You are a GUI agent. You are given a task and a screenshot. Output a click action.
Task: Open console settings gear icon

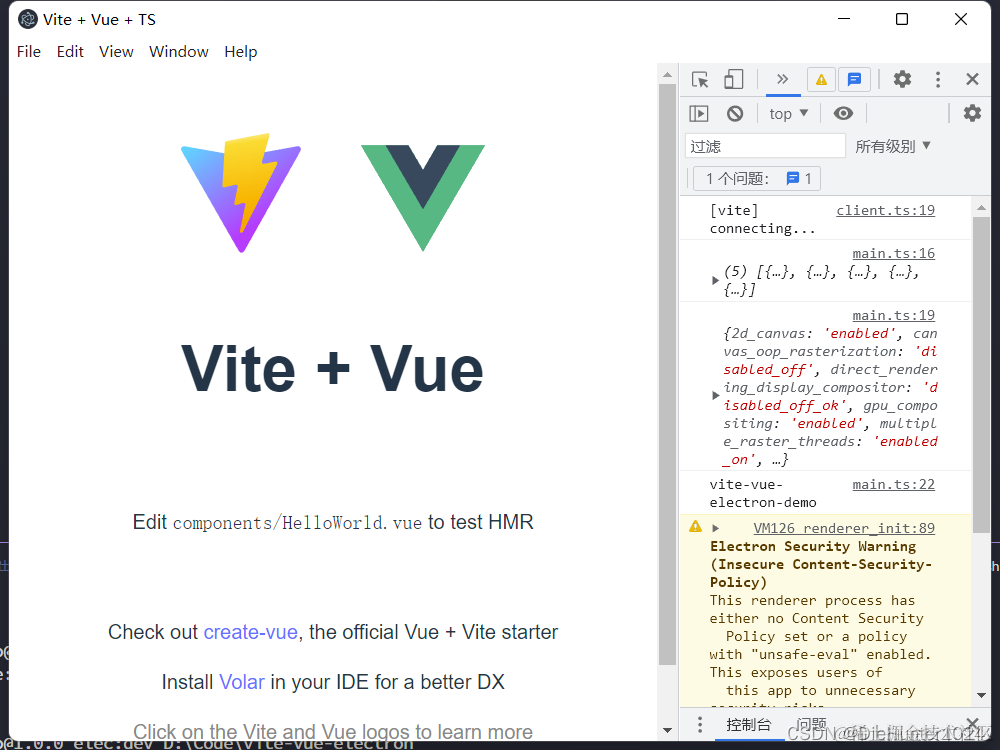point(972,114)
